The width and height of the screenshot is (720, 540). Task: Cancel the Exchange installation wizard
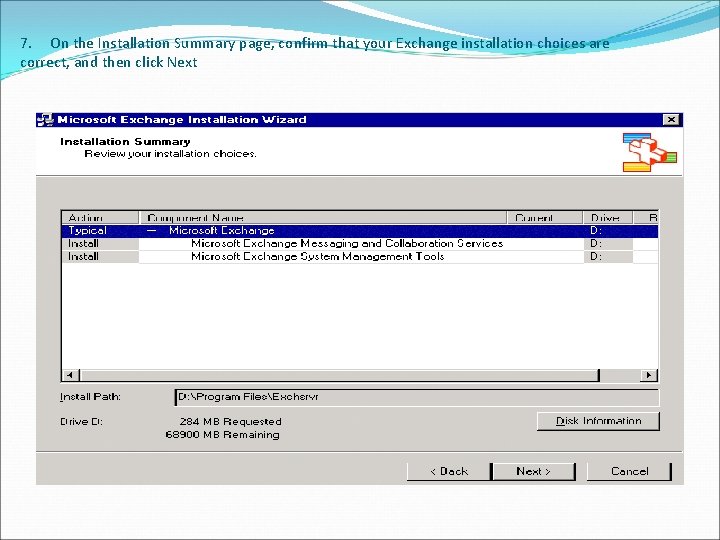click(629, 472)
